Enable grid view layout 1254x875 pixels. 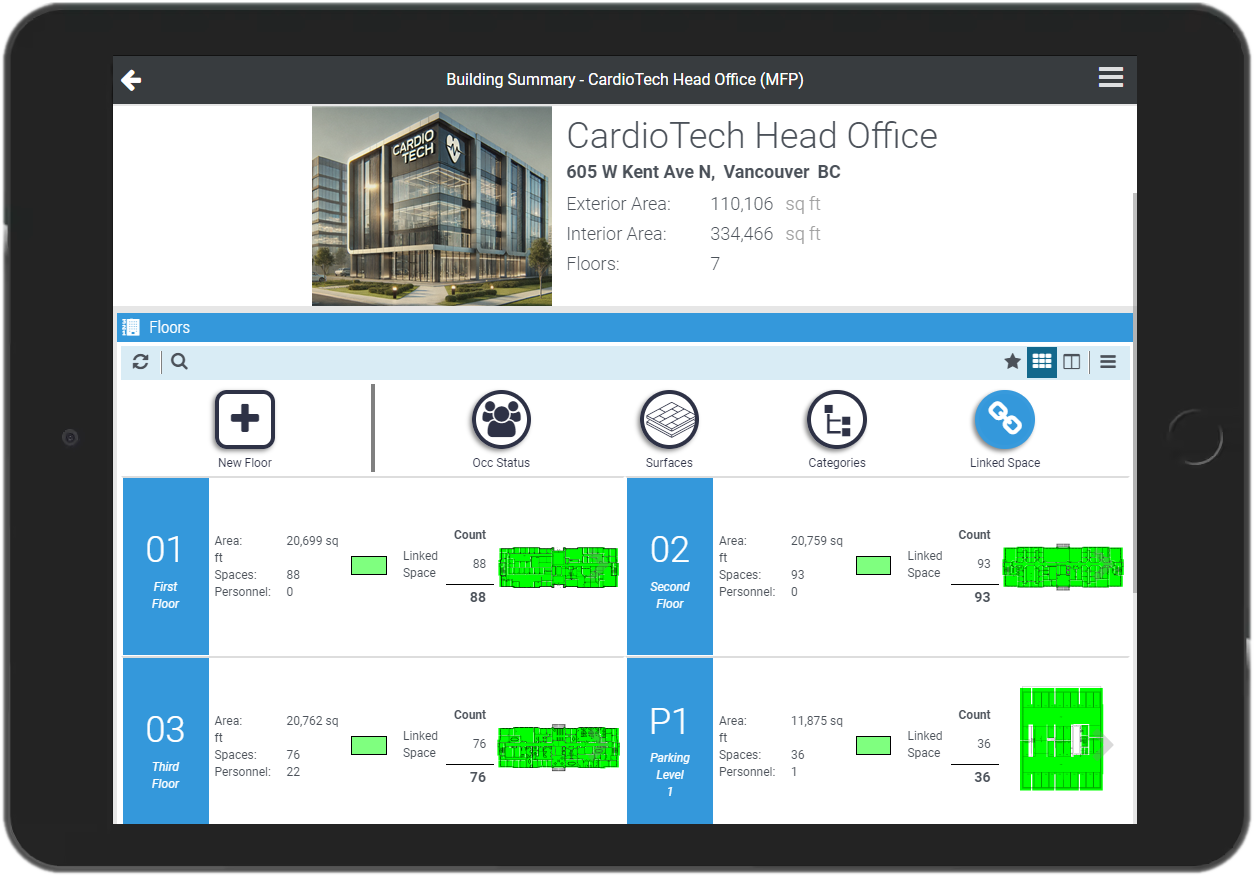point(1041,361)
